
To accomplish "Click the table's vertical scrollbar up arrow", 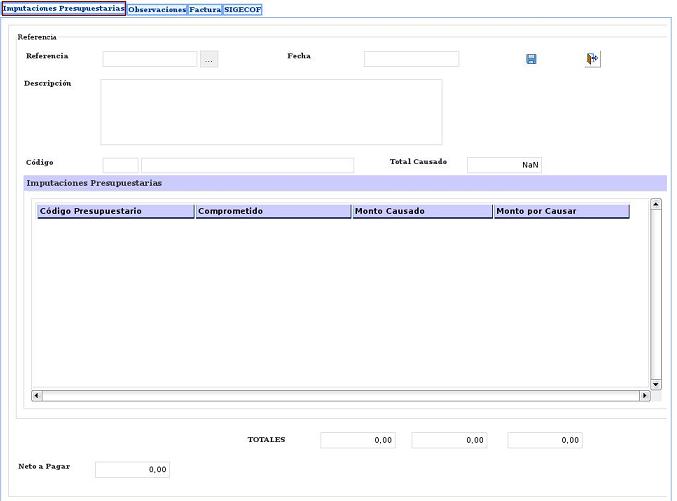I will pos(656,204).
